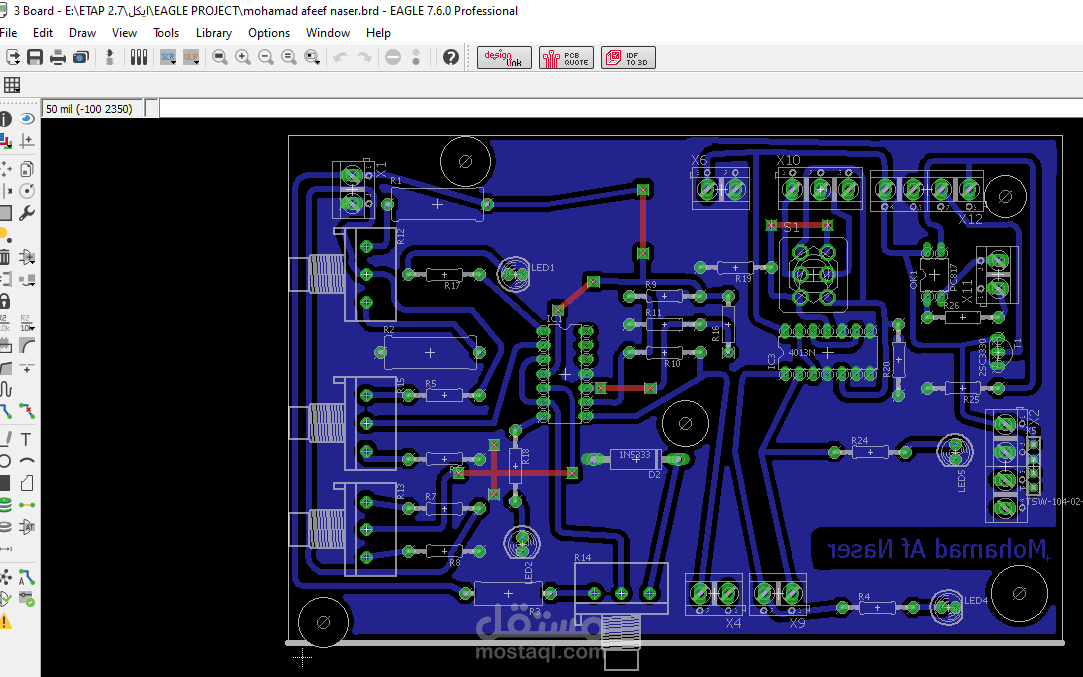Toggle the Show eye tool
Screen dimensions: 1083x677
point(27,119)
